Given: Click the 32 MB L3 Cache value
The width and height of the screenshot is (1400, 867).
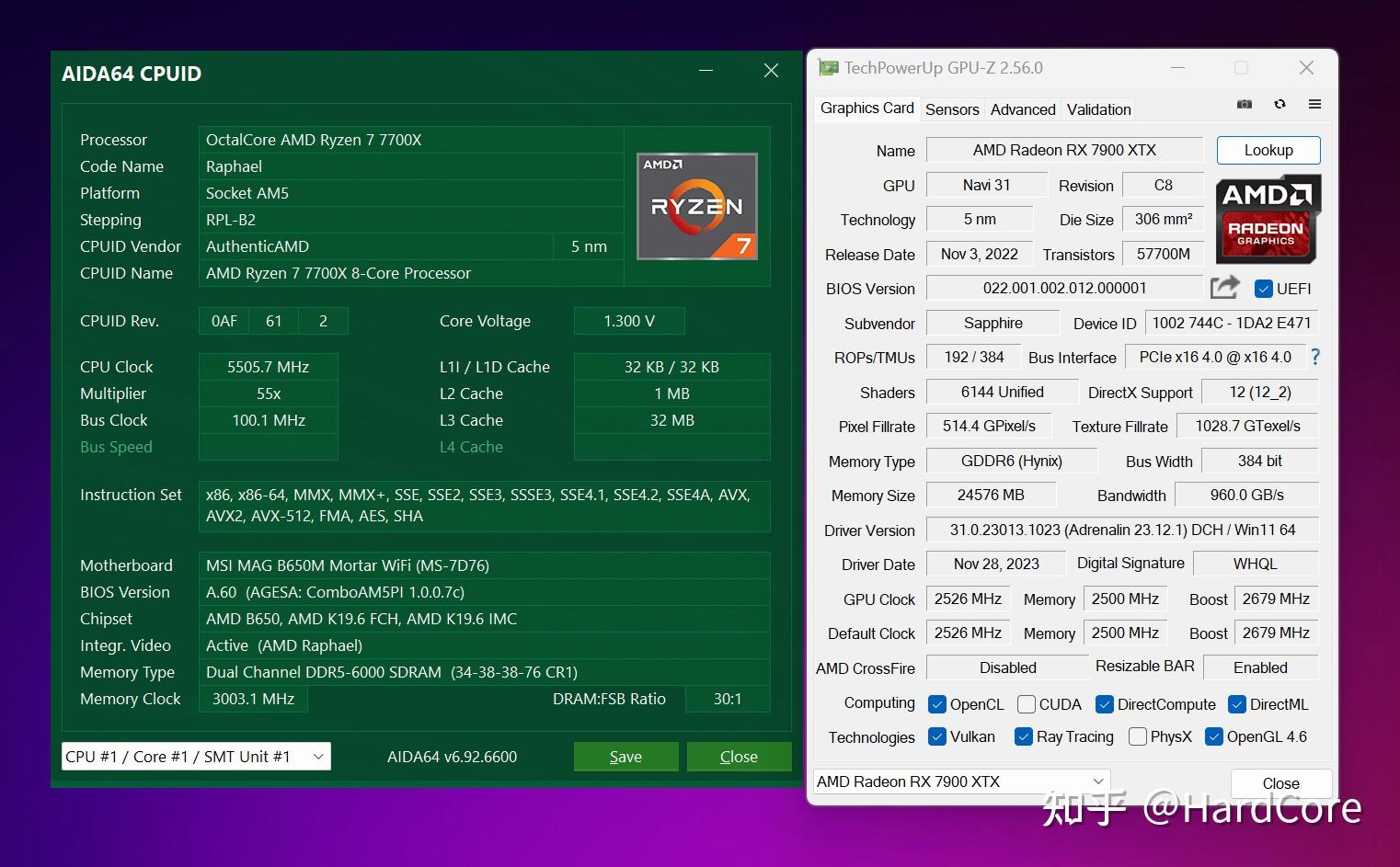Looking at the screenshot, I should [x=672, y=420].
